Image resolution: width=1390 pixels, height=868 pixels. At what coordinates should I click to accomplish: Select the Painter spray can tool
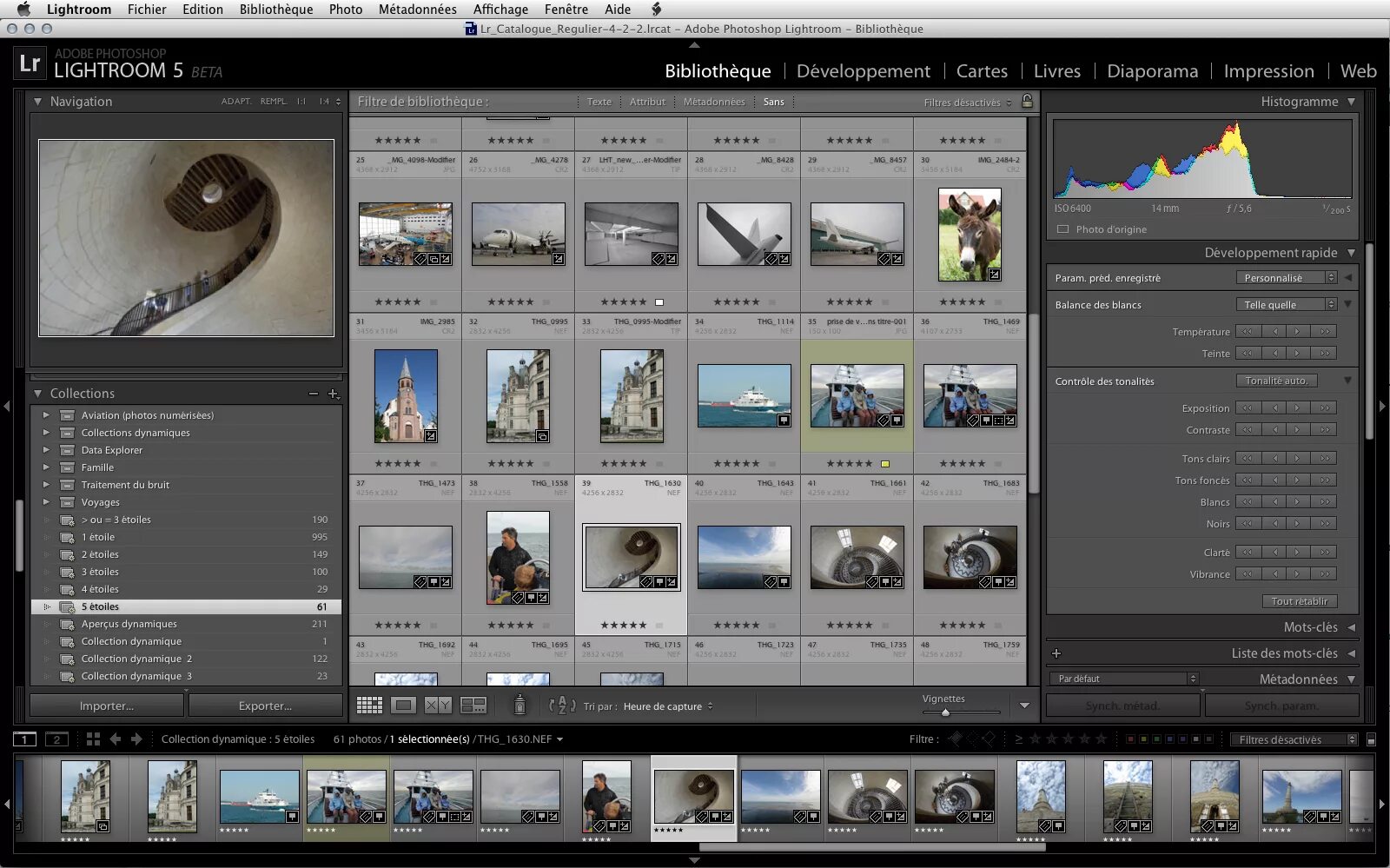point(520,706)
